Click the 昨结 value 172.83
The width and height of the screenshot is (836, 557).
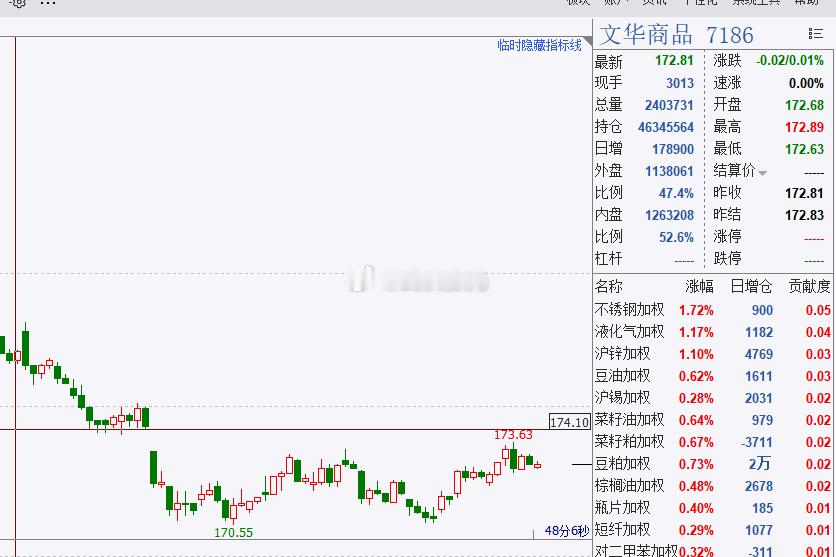pyautogui.click(x=805, y=215)
